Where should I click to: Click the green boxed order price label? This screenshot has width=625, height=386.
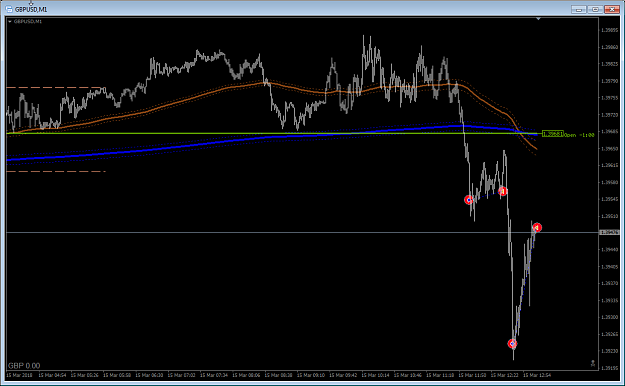[552, 134]
